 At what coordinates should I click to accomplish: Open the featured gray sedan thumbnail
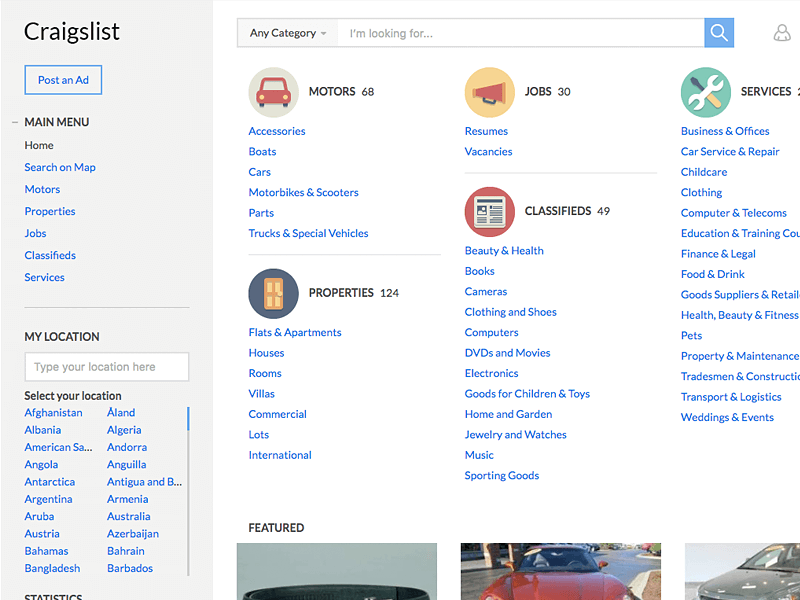coord(742,571)
